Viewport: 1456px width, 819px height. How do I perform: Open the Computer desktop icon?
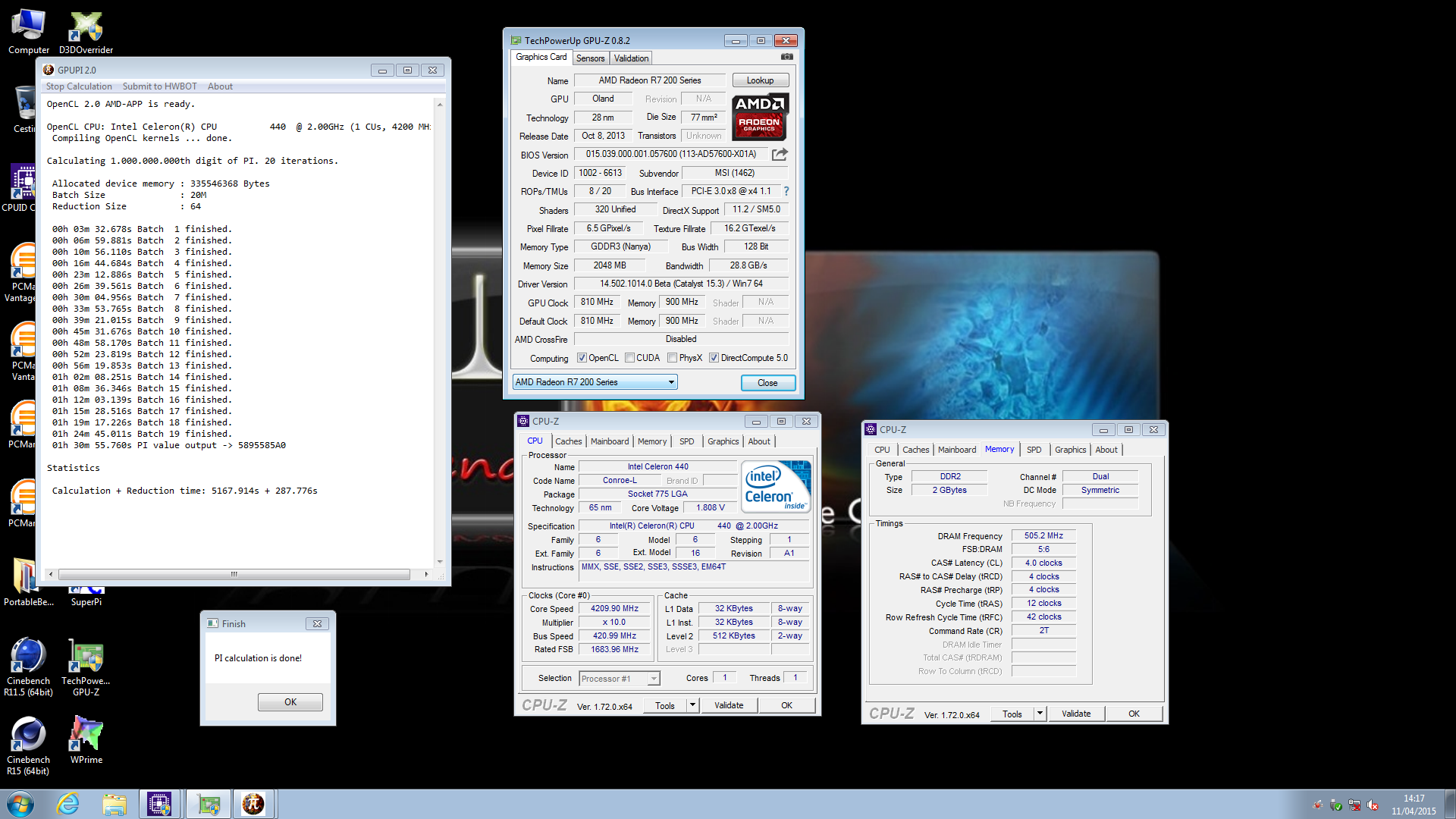pos(28,32)
